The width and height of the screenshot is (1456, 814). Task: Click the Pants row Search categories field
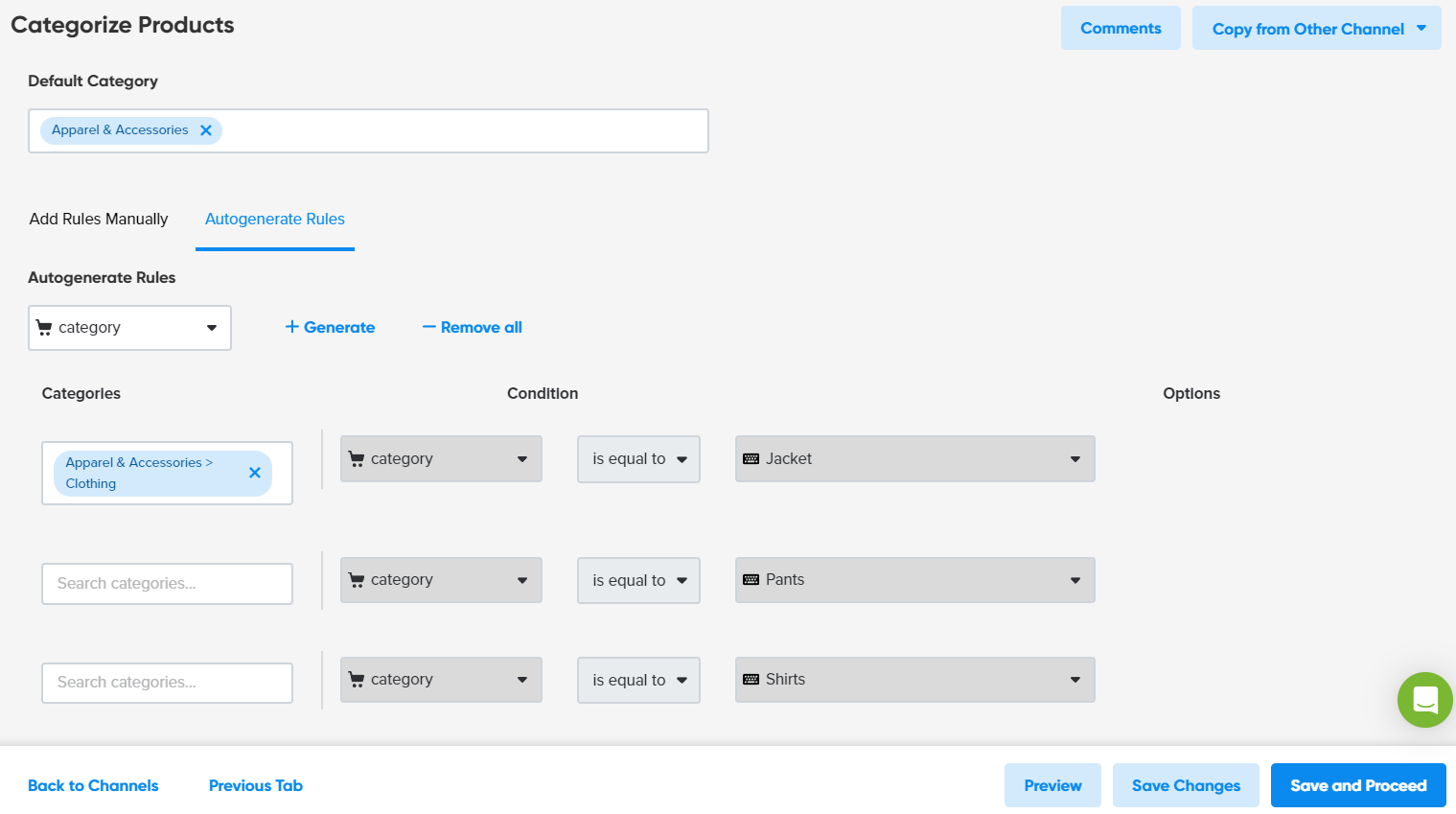167,584
